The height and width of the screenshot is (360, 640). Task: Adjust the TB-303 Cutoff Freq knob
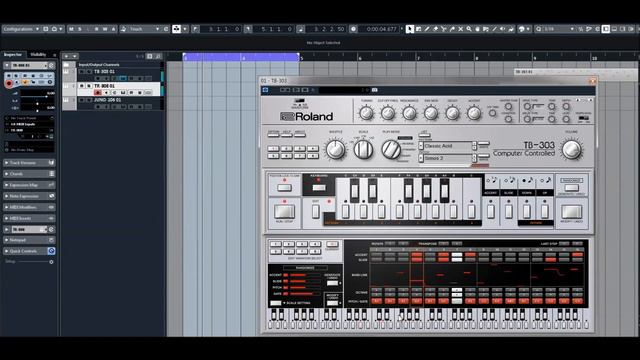coord(387,113)
